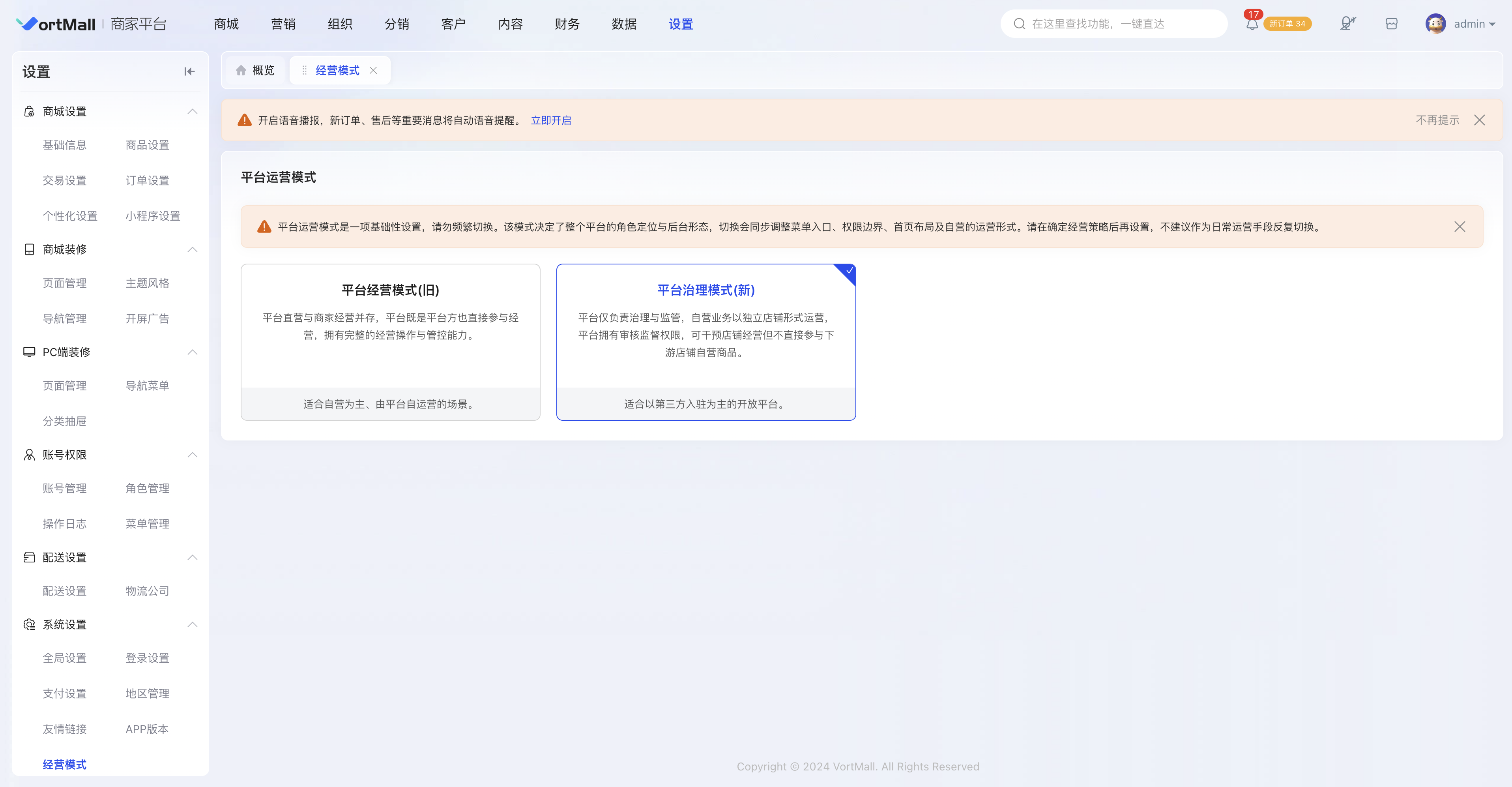Dismiss the voice broadcast notice banner
1512x787 pixels.
click(1479, 120)
